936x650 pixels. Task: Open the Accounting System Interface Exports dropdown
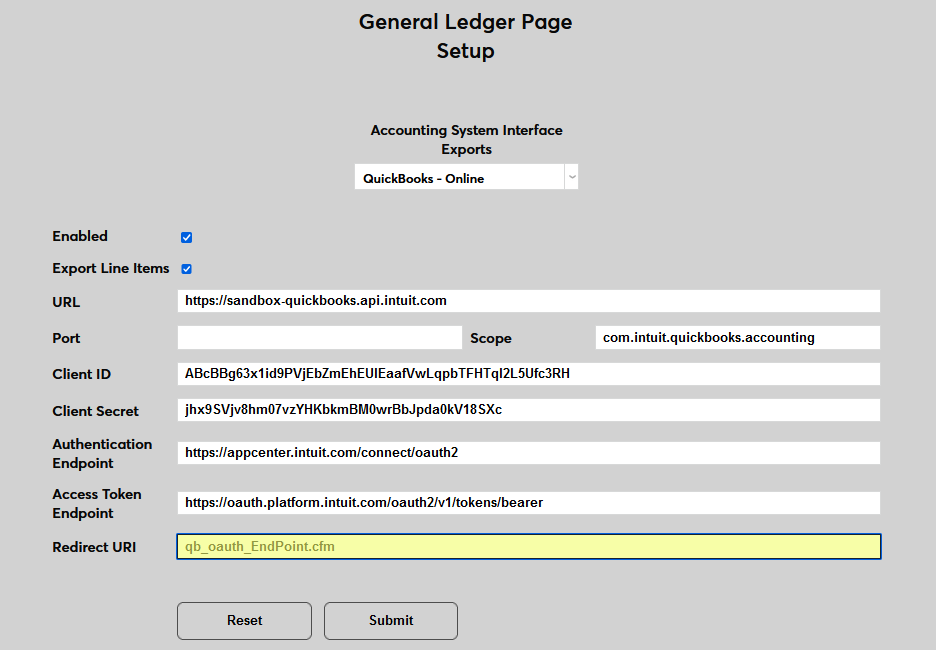pos(465,176)
